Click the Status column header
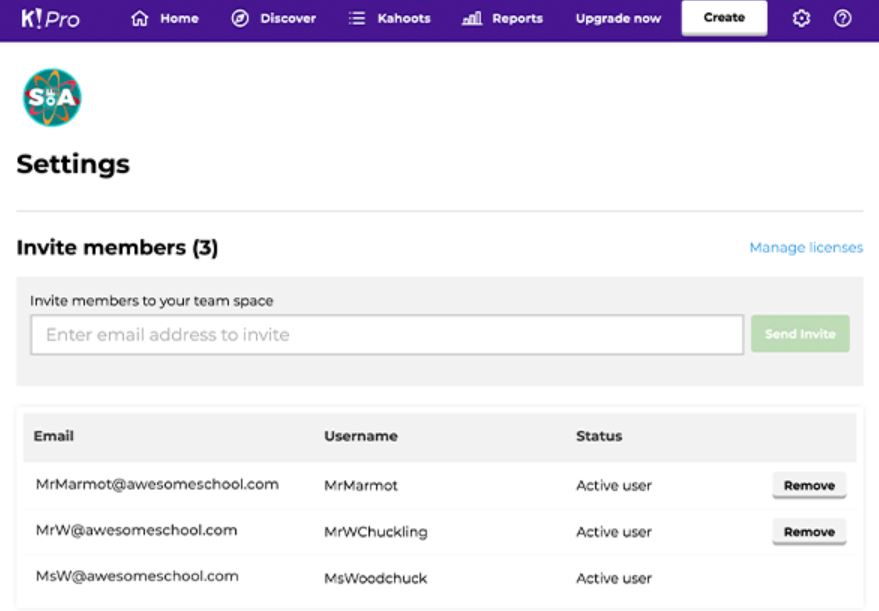This screenshot has height=611, width=879. (598, 436)
